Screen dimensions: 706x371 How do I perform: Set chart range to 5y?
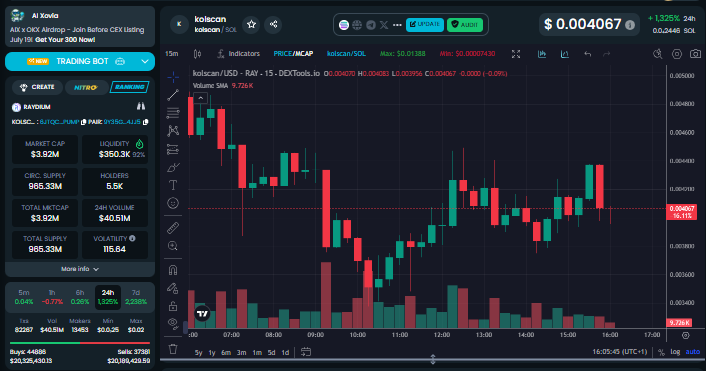pyautogui.click(x=199, y=353)
